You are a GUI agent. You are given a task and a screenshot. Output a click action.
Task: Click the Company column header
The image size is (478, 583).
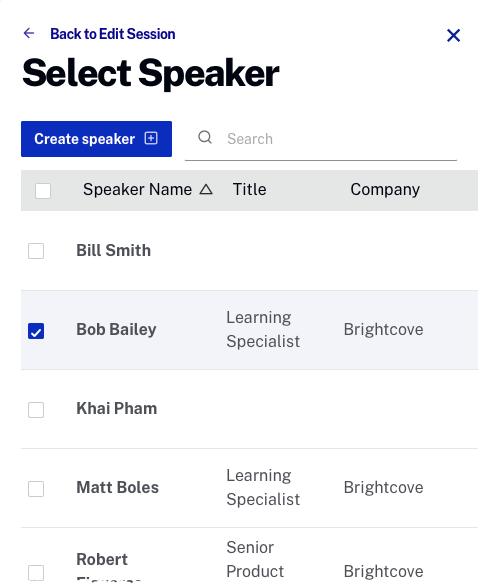pos(385,190)
